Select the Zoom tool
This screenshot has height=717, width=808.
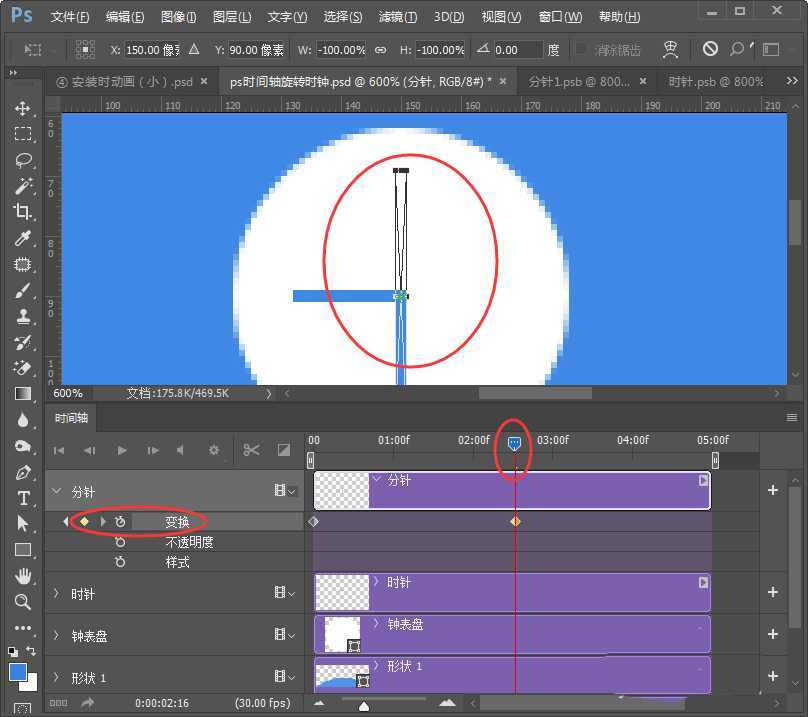22,602
